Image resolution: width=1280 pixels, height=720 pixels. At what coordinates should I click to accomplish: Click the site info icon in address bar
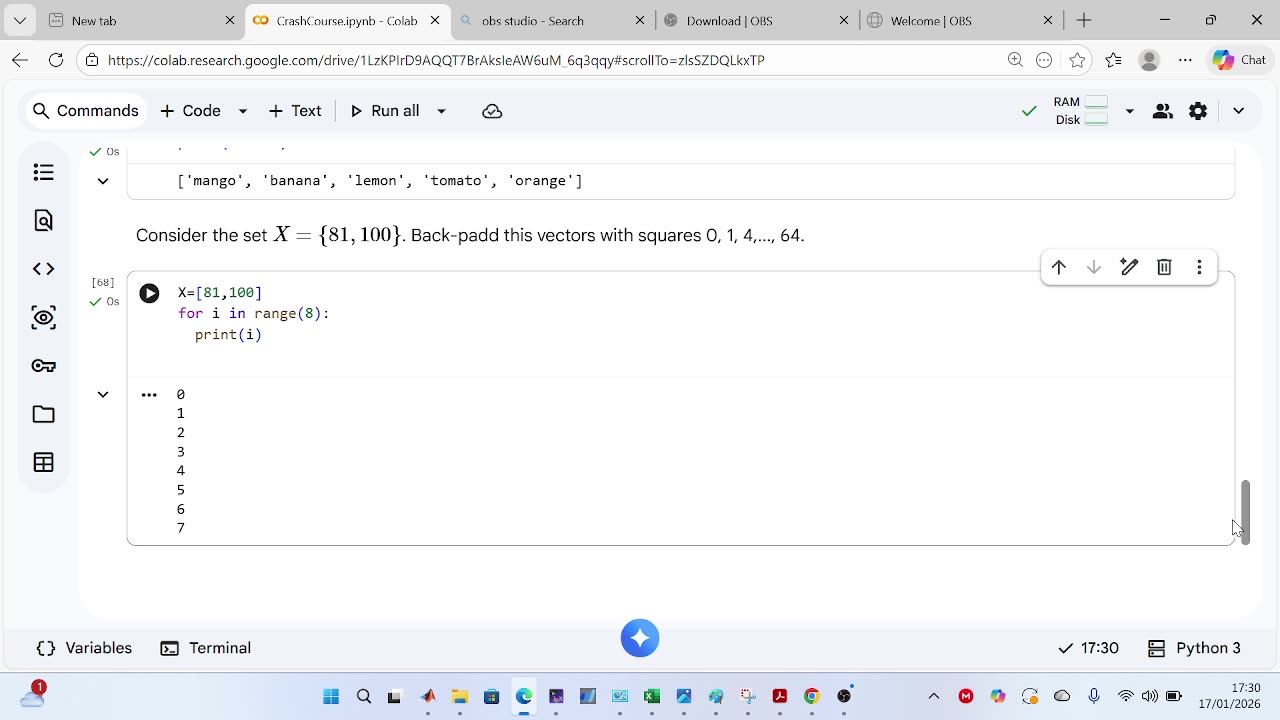[92, 60]
